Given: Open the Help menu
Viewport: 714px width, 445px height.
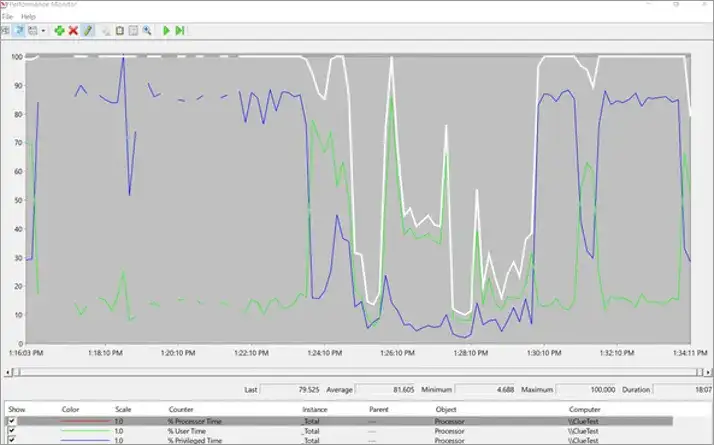Looking at the screenshot, I should [x=27, y=17].
